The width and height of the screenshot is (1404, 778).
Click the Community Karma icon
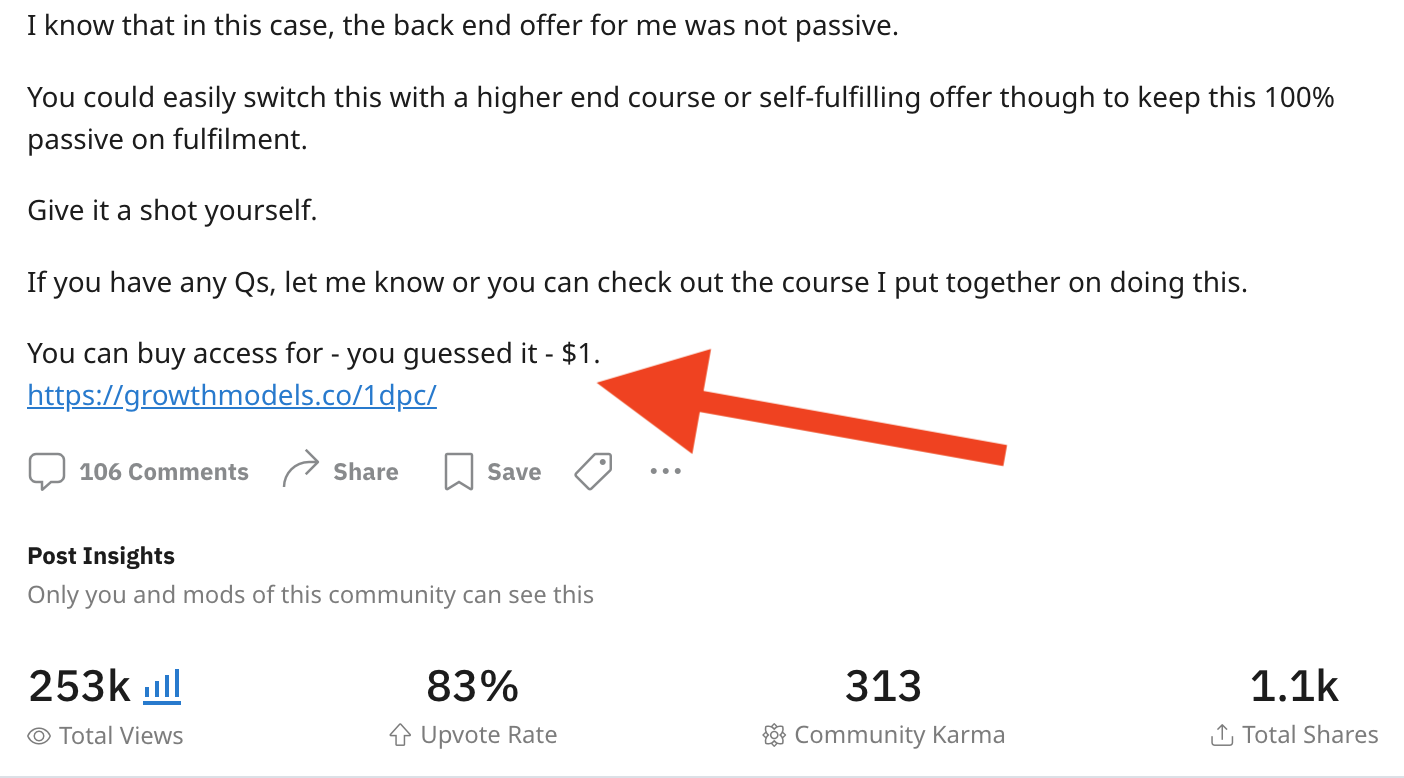pyautogui.click(x=773, y=736)
